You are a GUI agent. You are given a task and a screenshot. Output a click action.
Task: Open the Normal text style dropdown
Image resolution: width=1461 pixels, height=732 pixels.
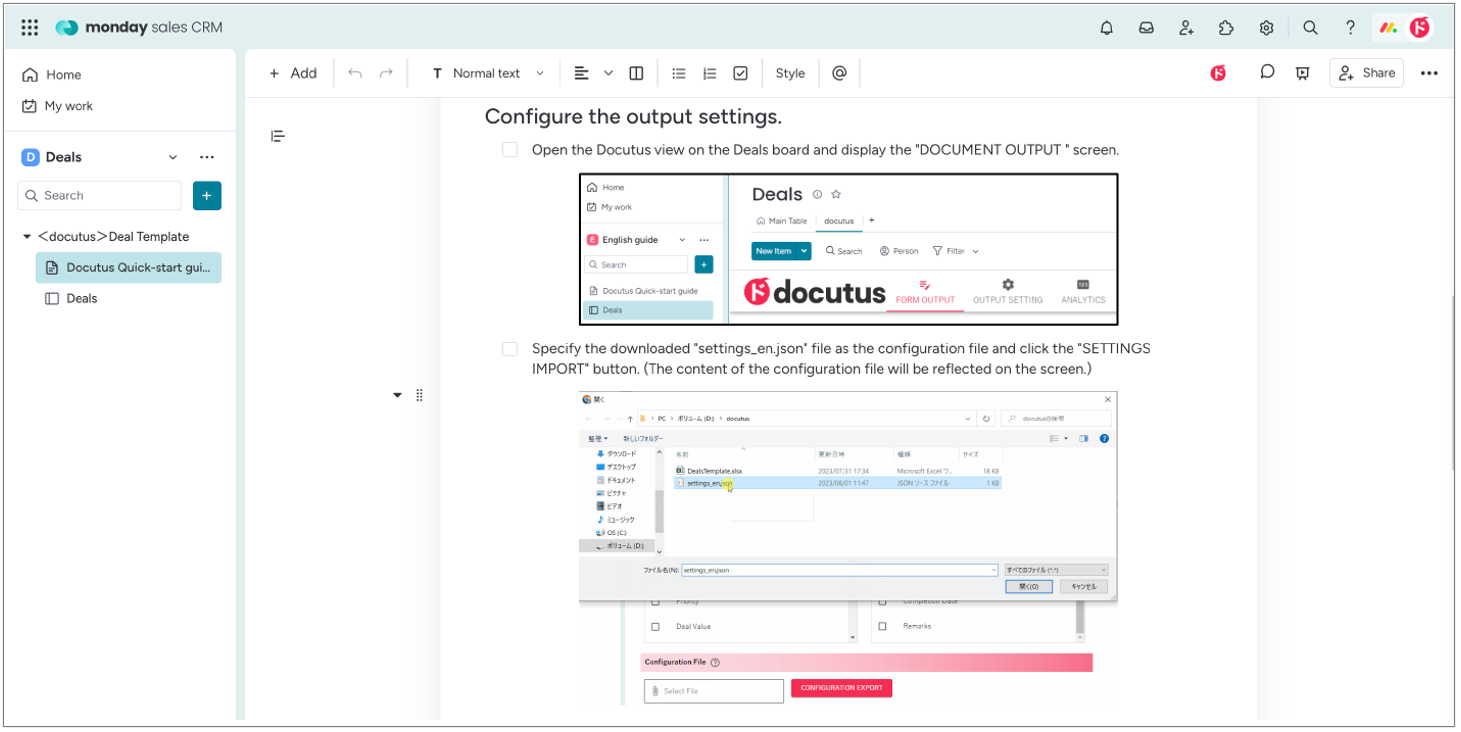(488, 73)
